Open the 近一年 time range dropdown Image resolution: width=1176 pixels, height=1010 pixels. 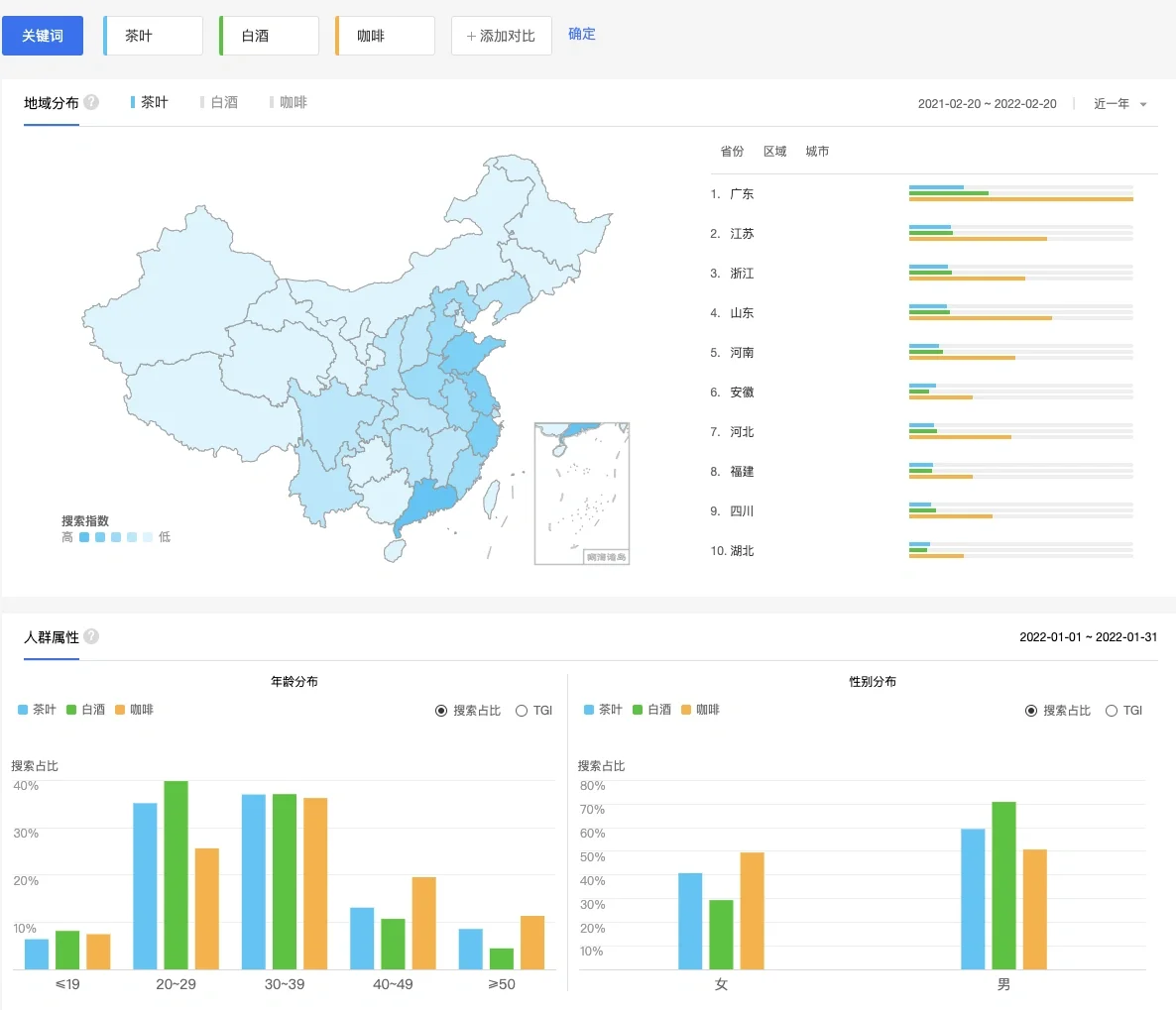[x=1119, y=103]
